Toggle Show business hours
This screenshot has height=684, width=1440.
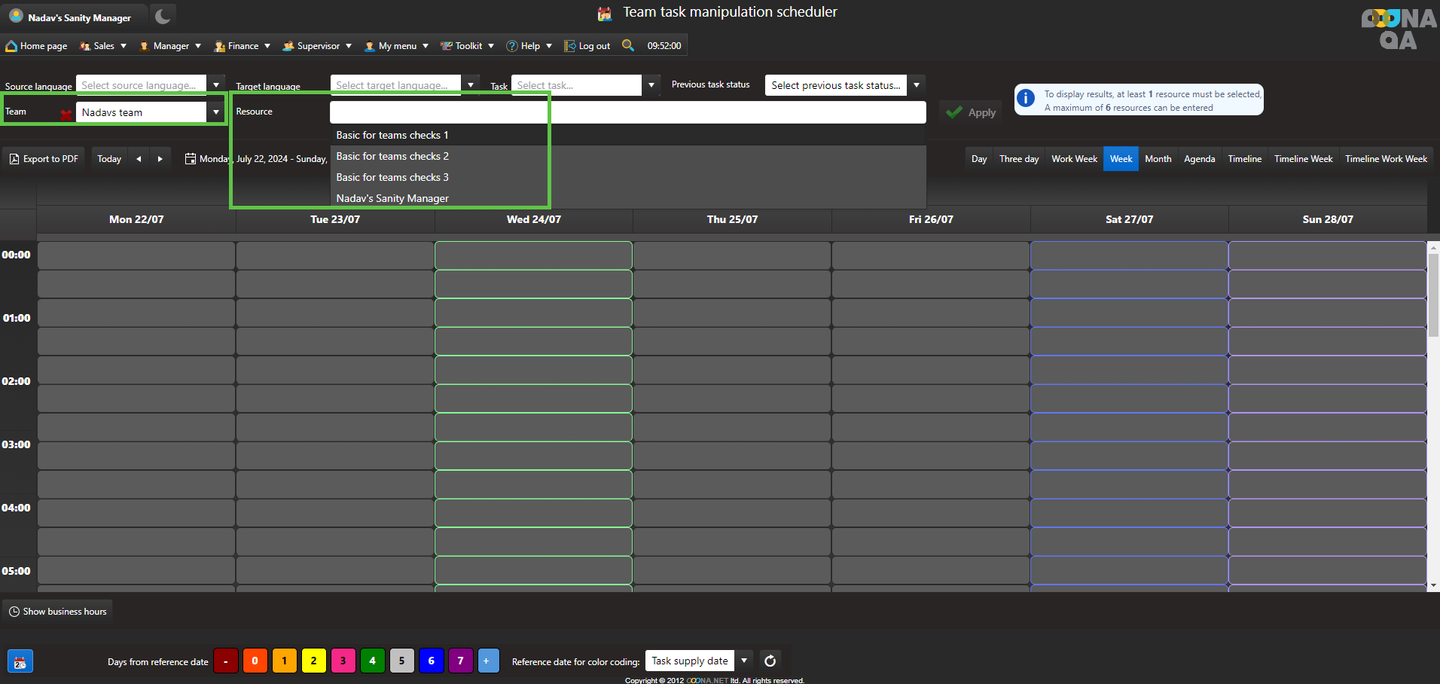(57, 611)
